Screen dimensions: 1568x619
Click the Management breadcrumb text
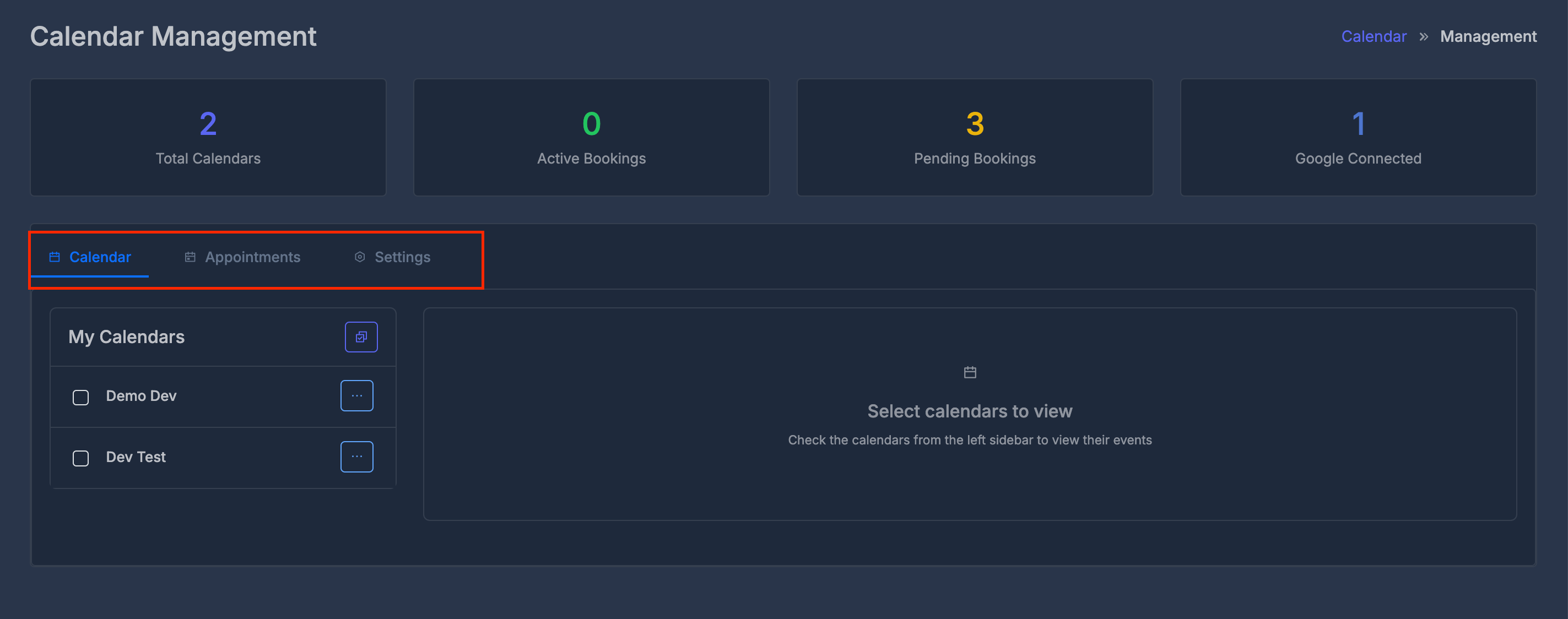click(1488, 36)
